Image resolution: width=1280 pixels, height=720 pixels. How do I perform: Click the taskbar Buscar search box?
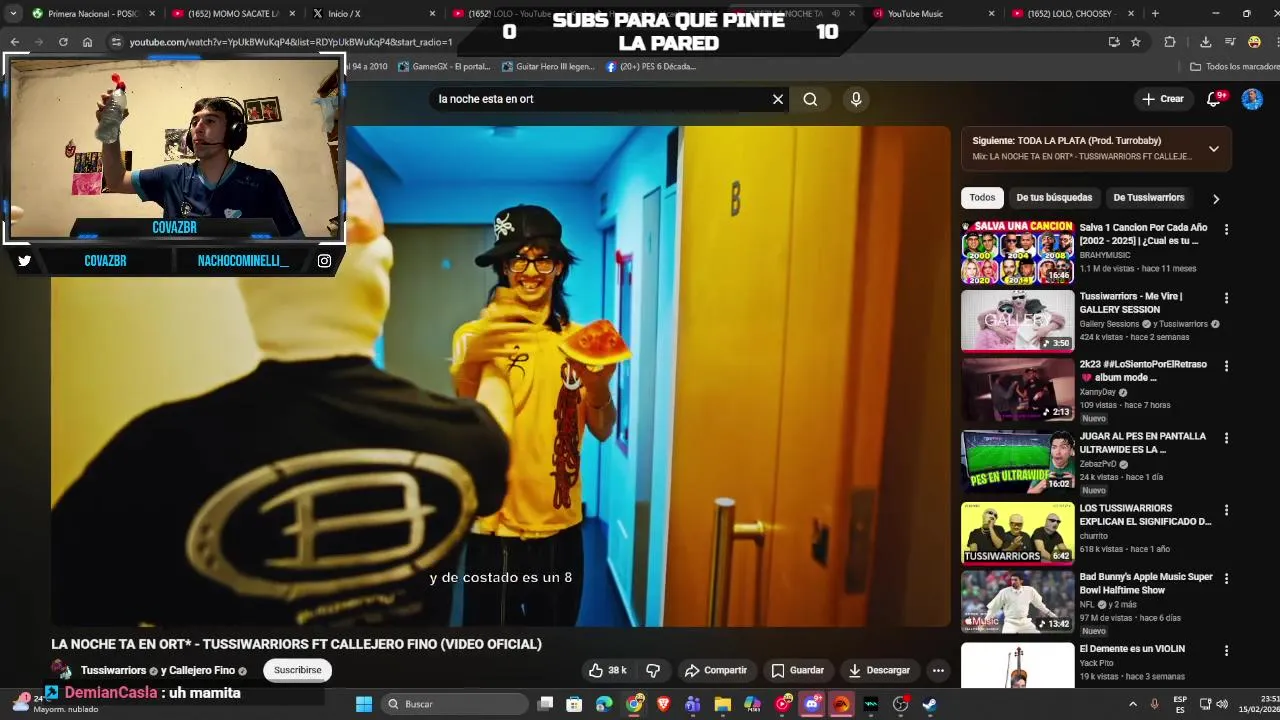click(454, 704)
